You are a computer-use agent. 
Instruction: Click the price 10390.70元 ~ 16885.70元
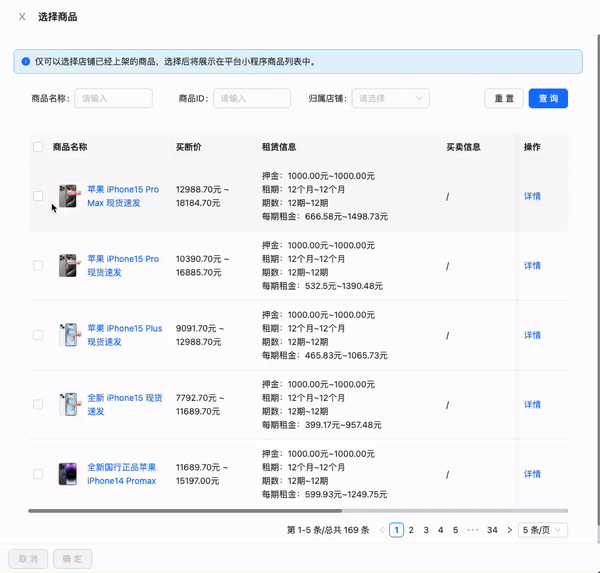[x=202, y=266]
